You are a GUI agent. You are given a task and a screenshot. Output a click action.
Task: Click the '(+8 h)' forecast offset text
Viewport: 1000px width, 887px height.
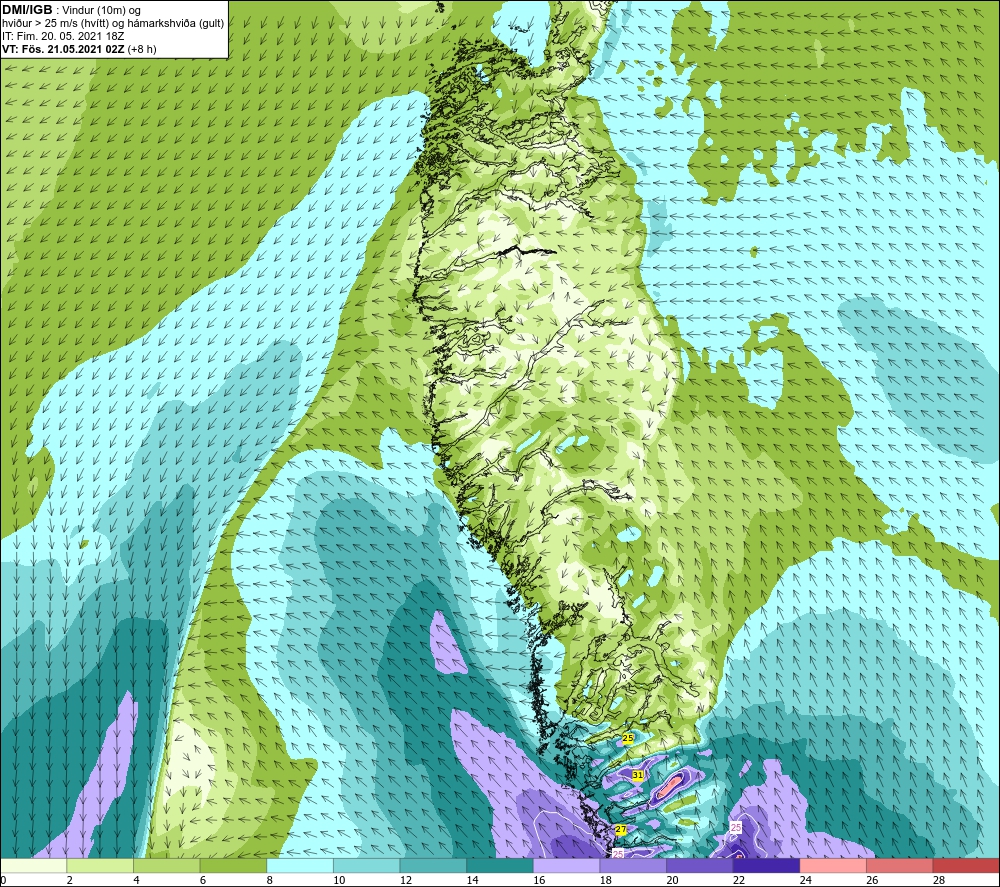pos(142,49)
